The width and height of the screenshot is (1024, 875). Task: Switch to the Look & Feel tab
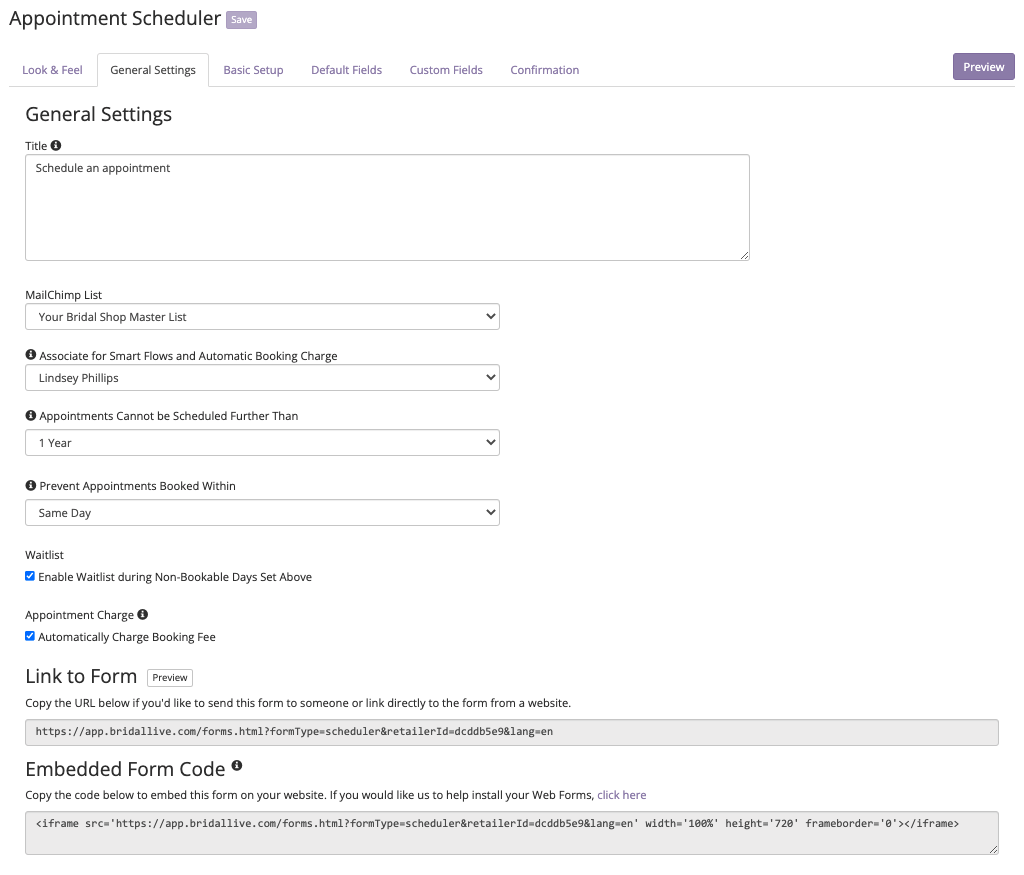(52, 70)
